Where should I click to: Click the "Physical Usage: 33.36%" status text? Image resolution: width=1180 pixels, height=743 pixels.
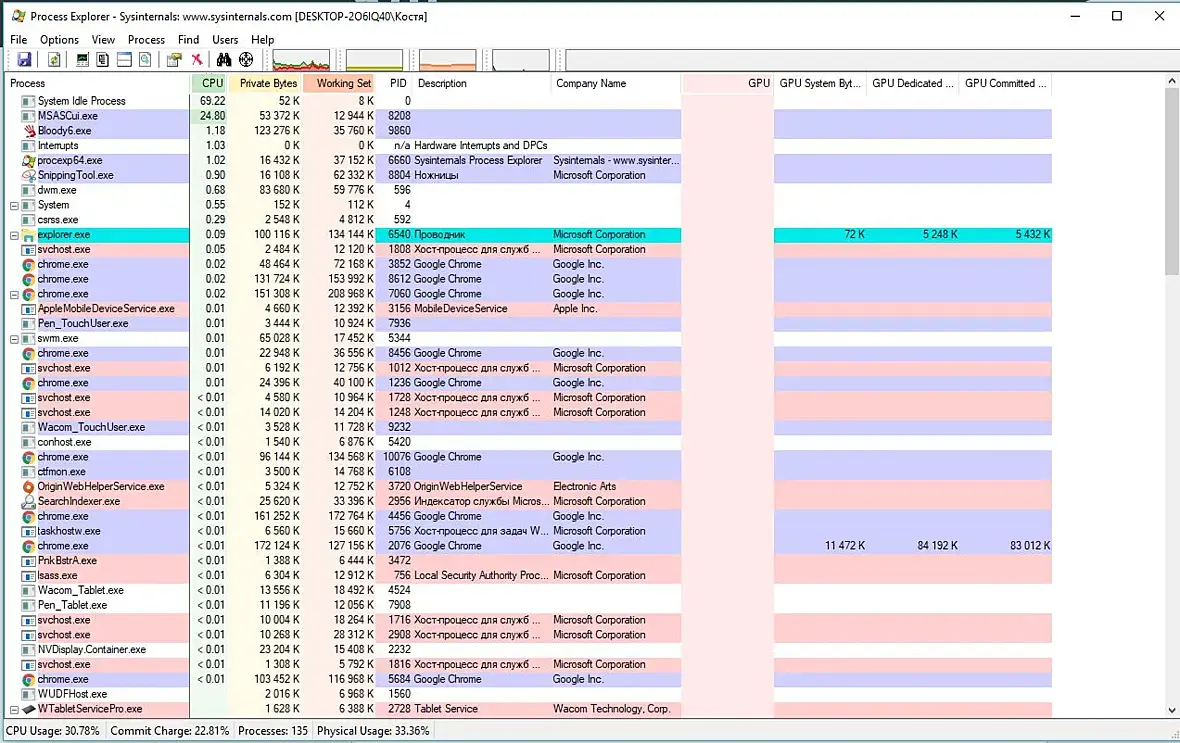pyautogui.click(x=373, y=731)
